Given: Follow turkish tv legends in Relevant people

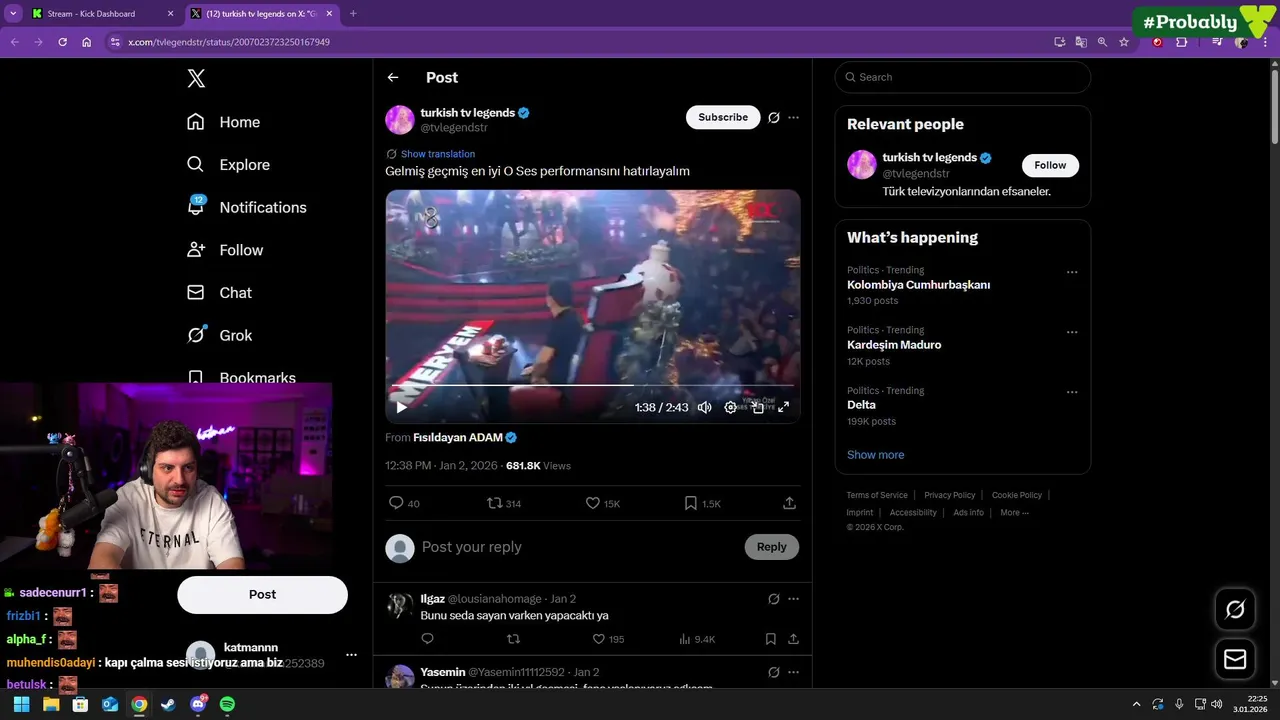Looking at the screenshot, I should pyautogui.click(x=1050, y=165).
